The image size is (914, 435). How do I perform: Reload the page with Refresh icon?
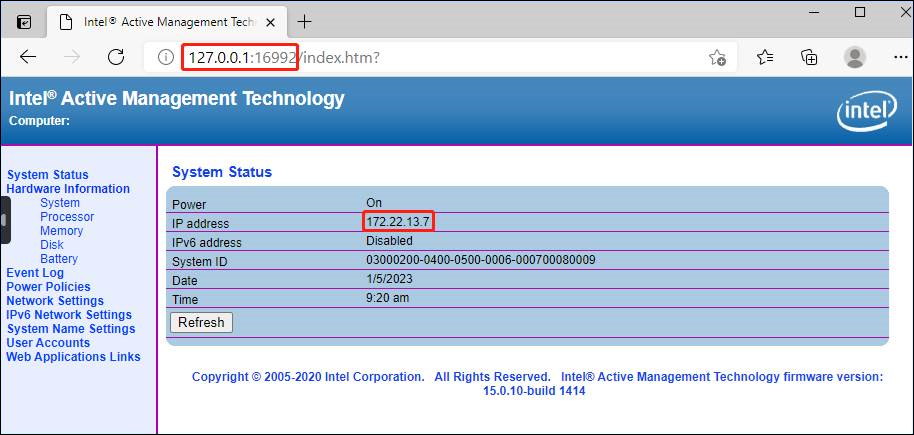click(116, 57)
